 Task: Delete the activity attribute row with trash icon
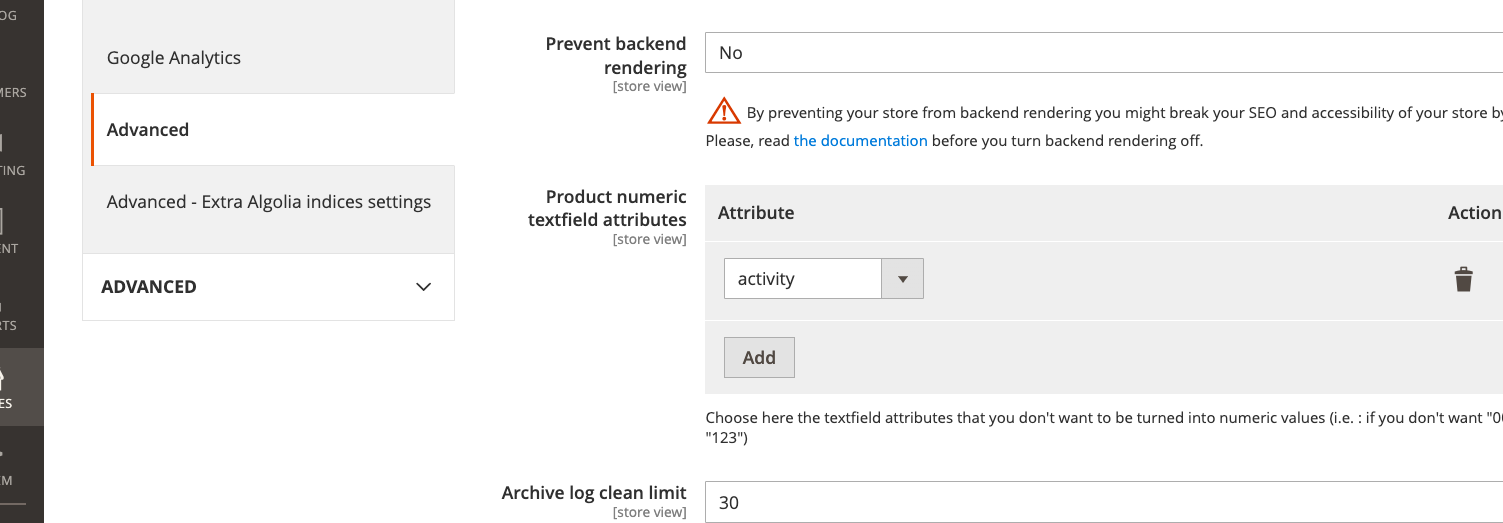point(1463,279)
